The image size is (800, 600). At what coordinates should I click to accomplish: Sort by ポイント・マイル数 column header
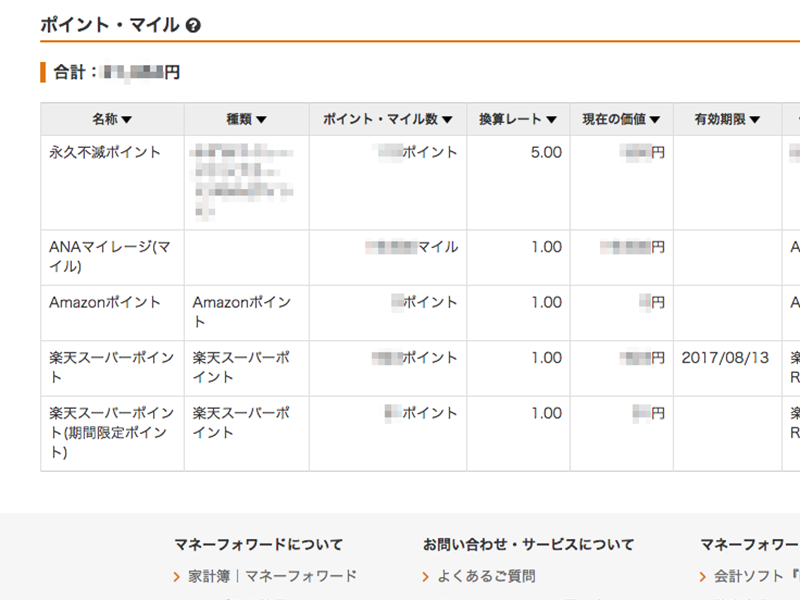tap(388, 119)
